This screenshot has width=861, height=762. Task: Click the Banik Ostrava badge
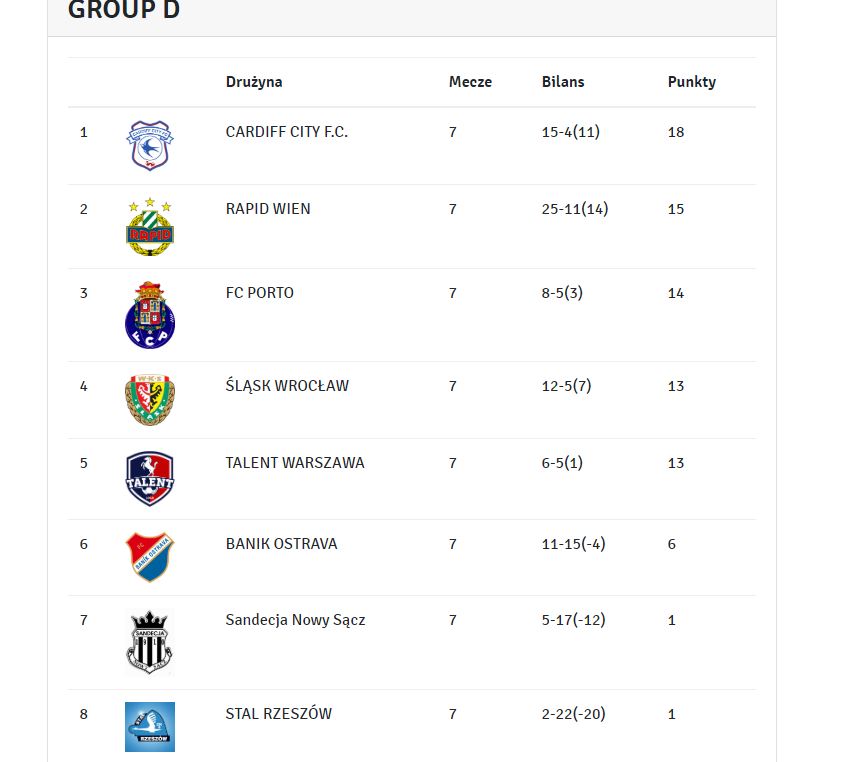(x=150, y=557)
